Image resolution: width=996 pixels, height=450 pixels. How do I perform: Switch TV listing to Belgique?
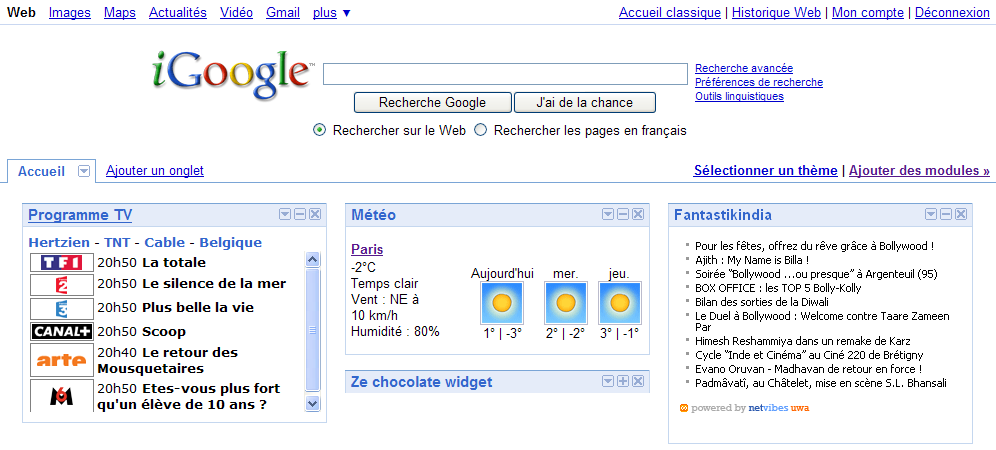pyautogui.click(x=231, y=242)
